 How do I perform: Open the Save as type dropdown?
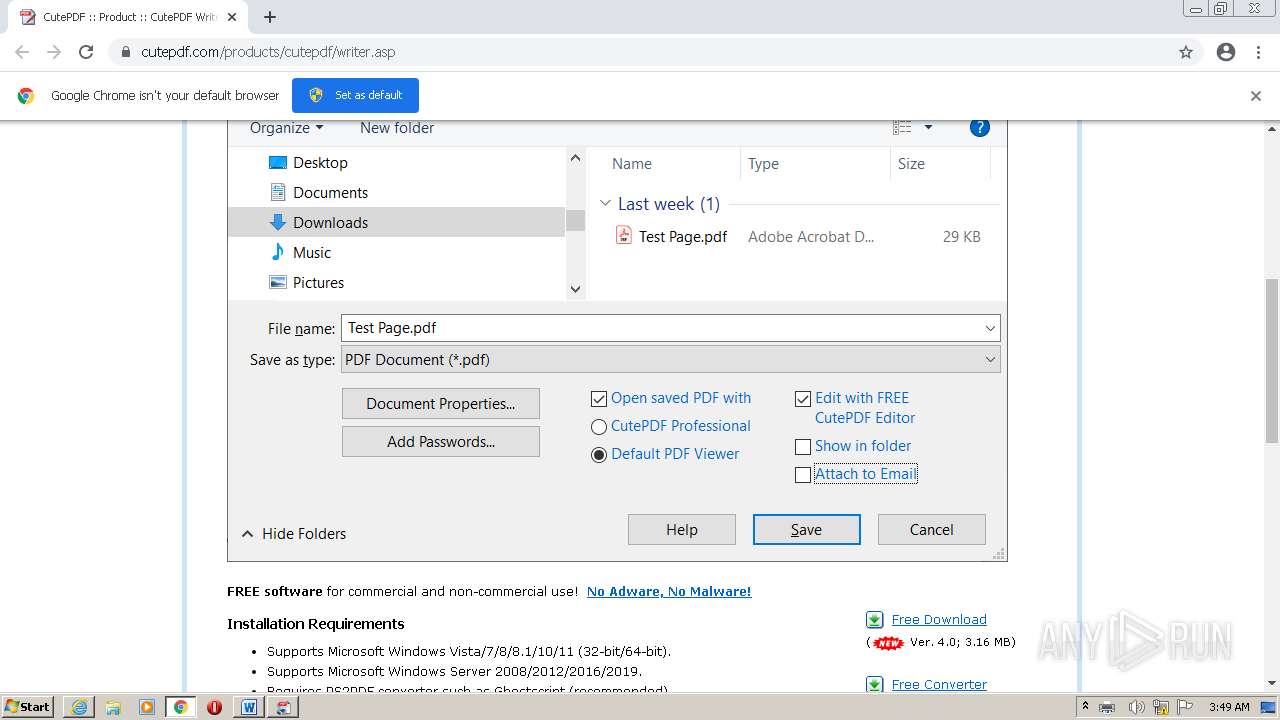[670, 359]
